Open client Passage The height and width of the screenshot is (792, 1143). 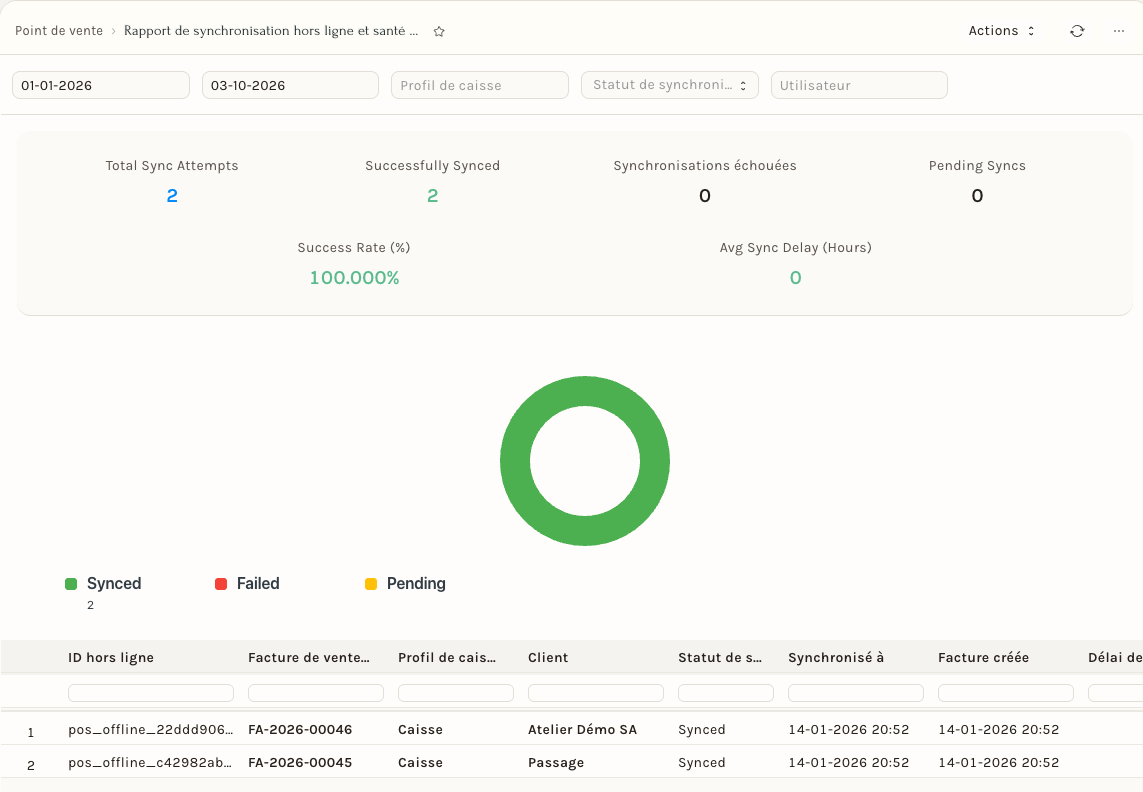click(x=555, y=762)
